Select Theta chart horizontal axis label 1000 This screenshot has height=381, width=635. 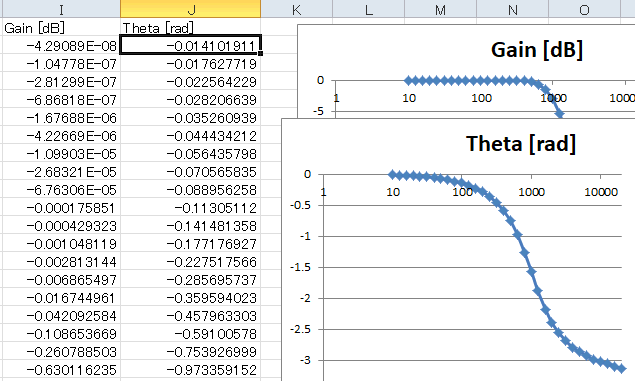[x=531, y=192]
